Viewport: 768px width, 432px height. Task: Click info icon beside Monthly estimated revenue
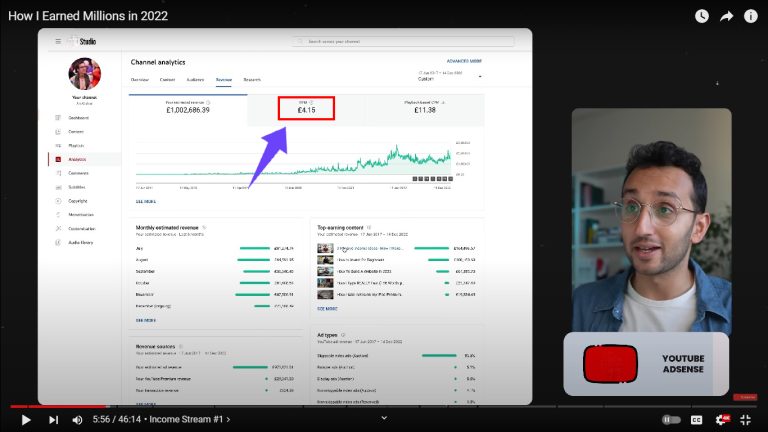204,228
